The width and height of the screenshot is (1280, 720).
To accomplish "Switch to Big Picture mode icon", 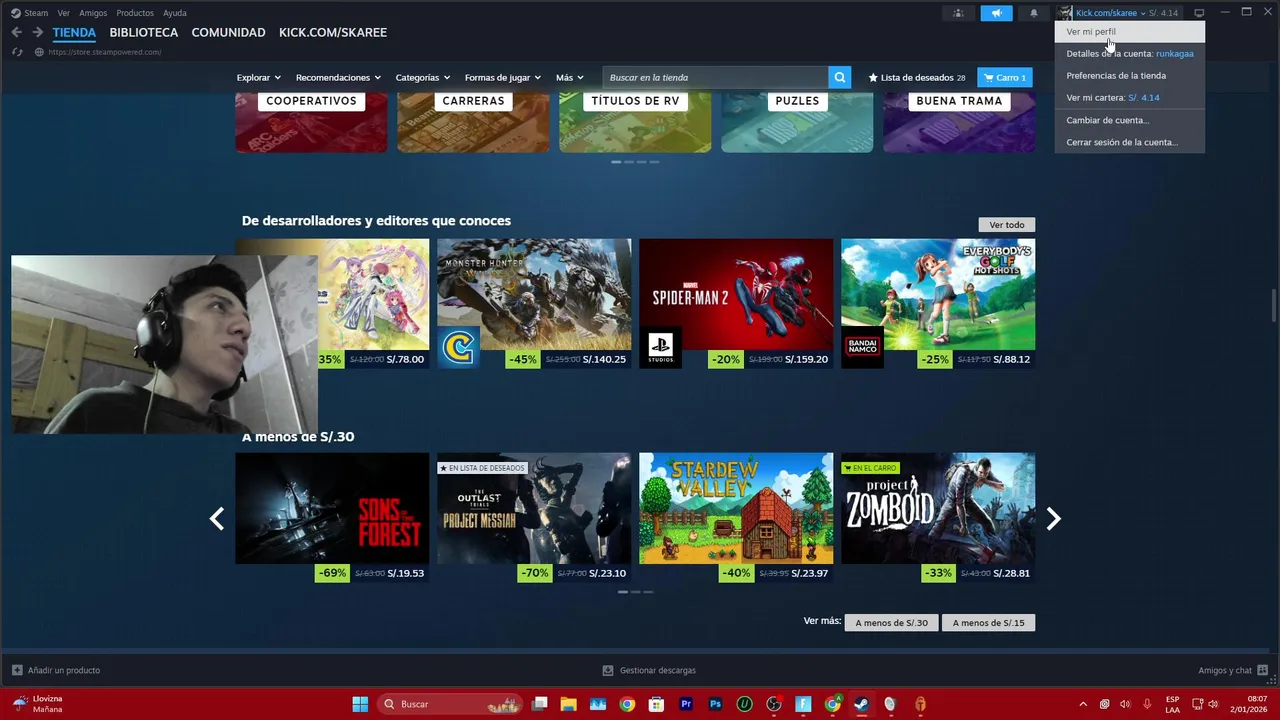I will click(1199, 13).
